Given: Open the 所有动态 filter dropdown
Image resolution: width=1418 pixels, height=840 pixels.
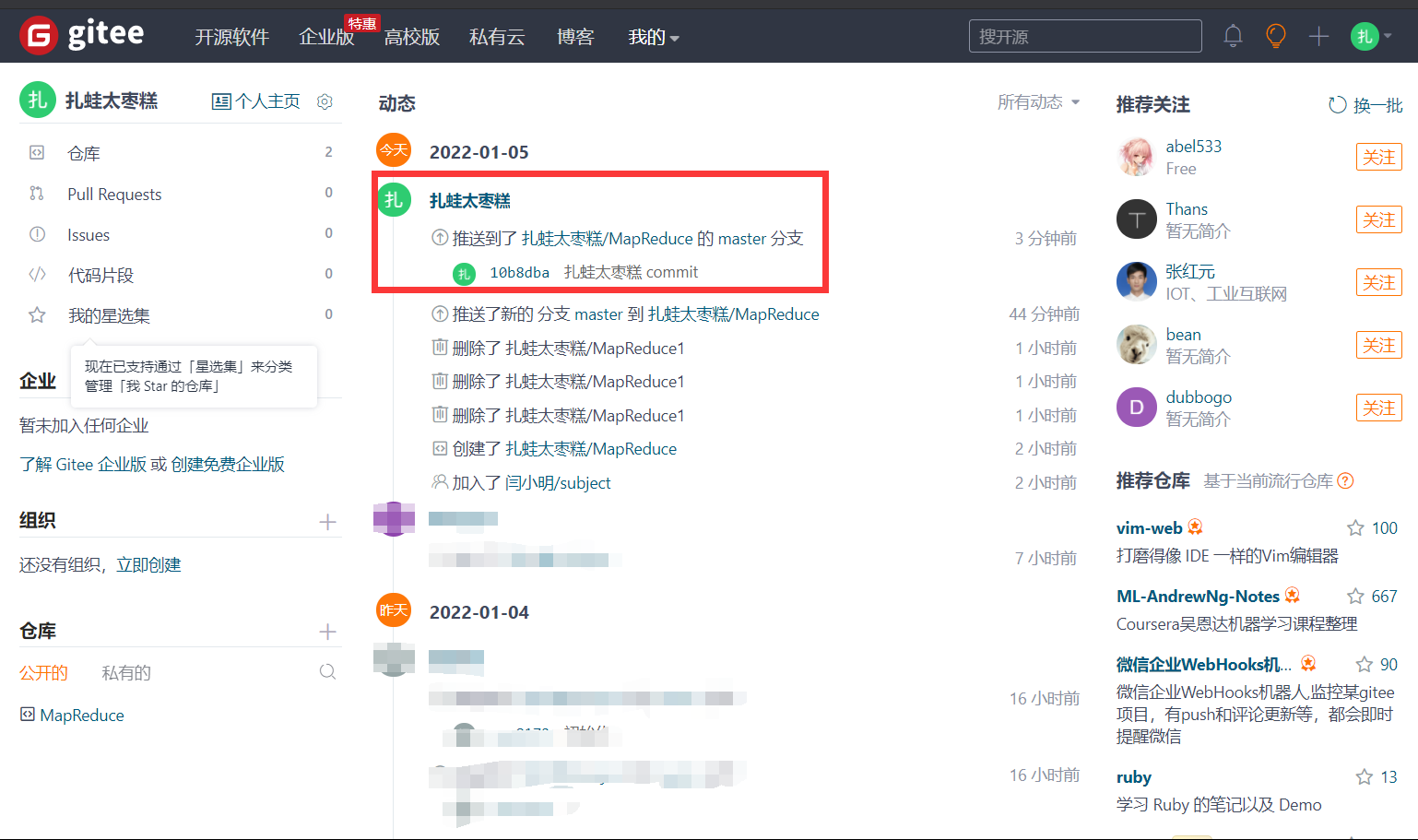Looking at the screenshot, I should click(x=1038, y=102).
